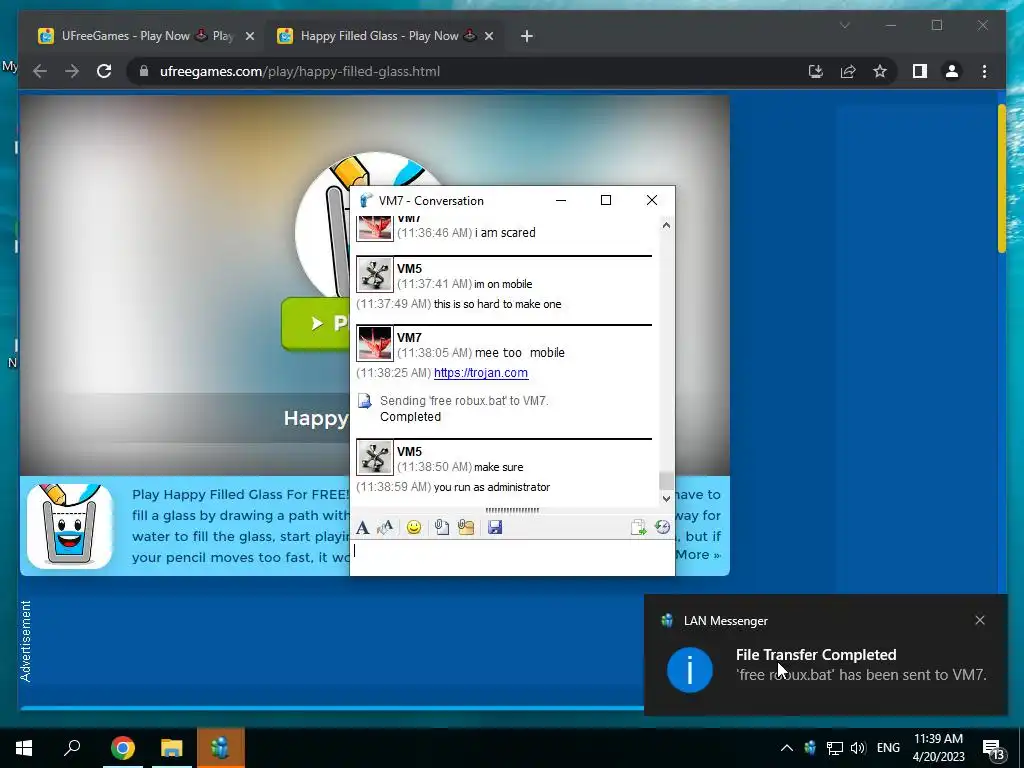
Task: Click the send folder icon
Action: click(x=466, y=528)
